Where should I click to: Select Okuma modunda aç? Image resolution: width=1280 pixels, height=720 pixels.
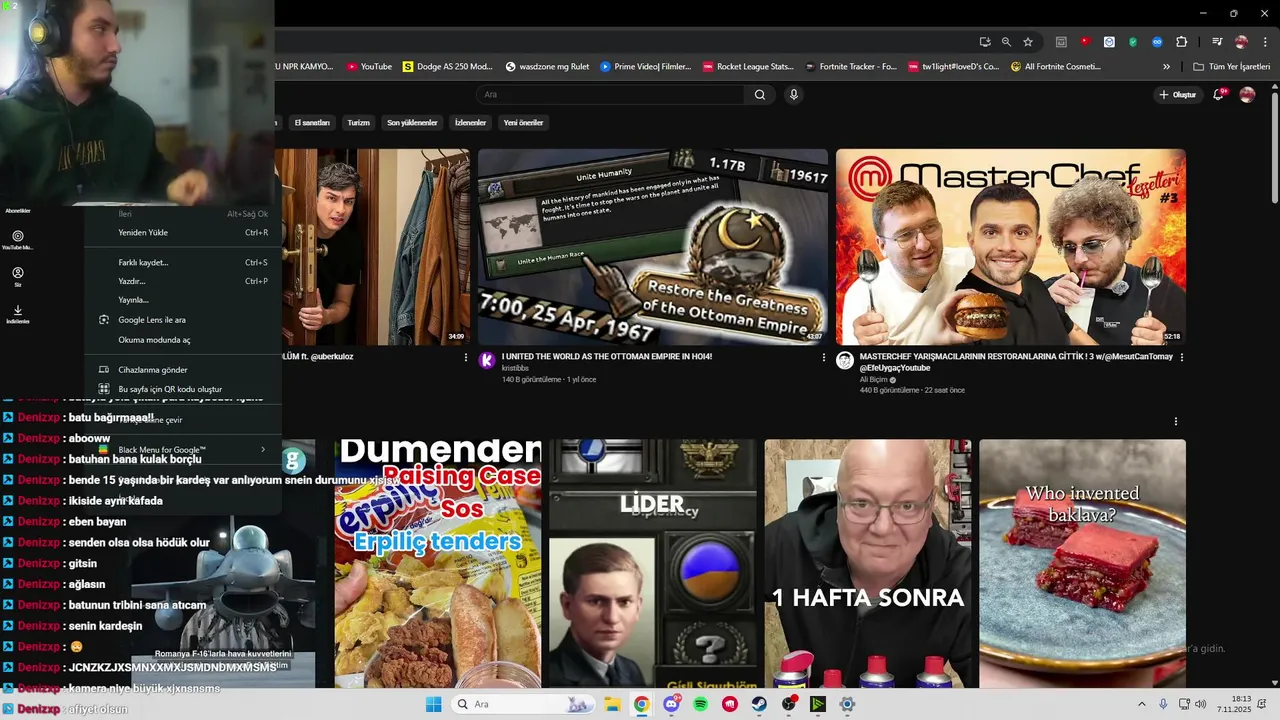pos(182,340)
